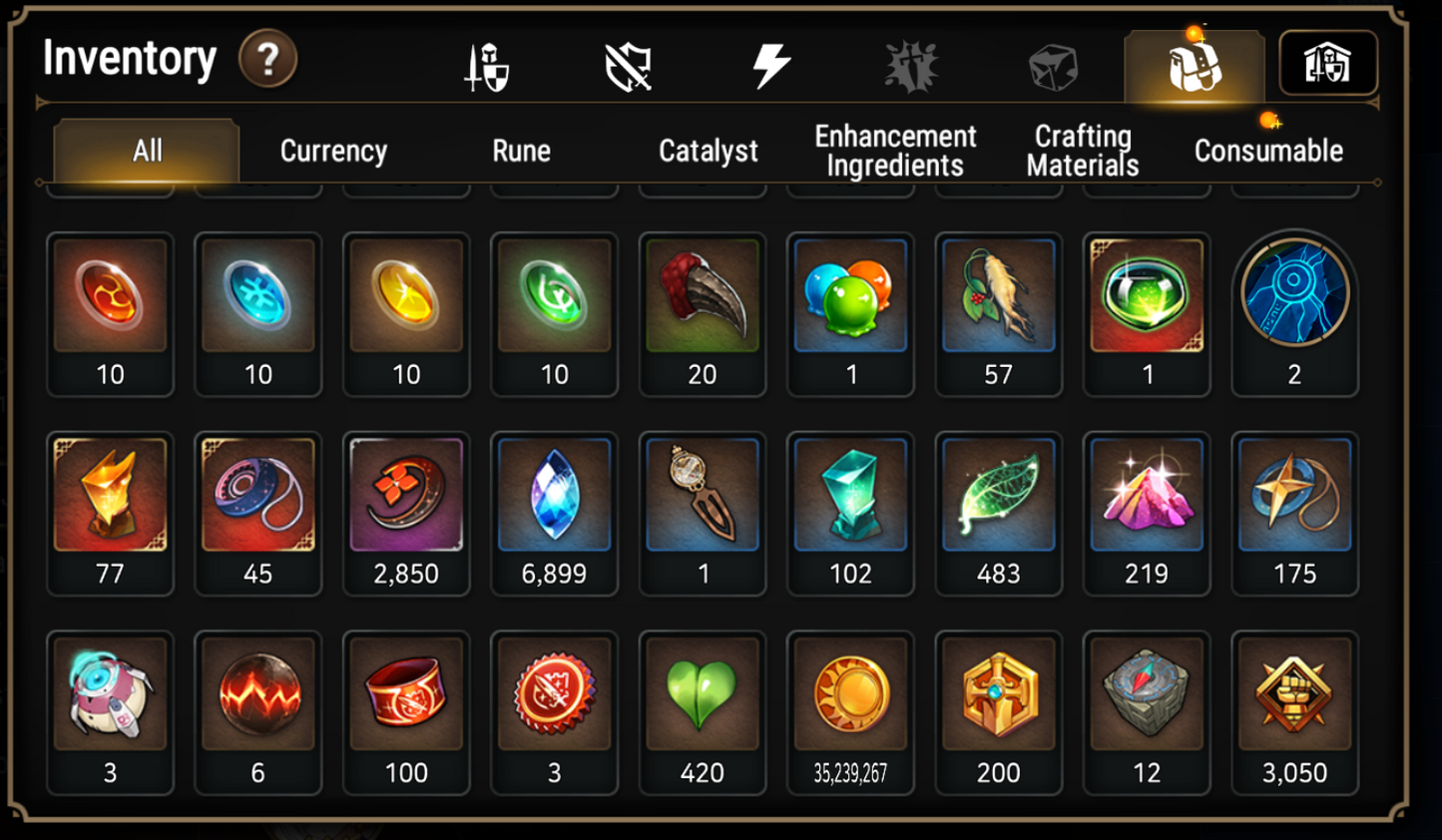The image size is (1442, 840).
Task: Open the spiky burst category icon
Action: pos(911,67)
